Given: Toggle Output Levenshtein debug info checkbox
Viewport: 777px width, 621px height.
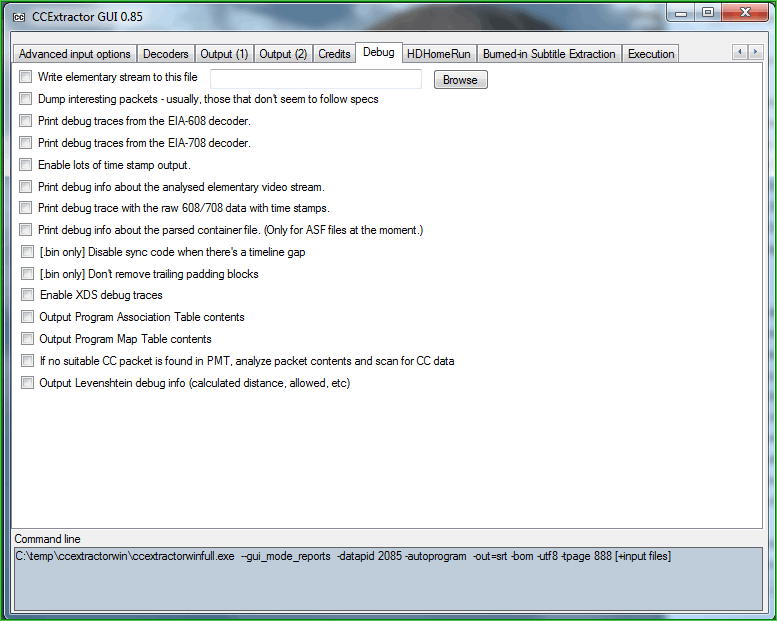Looking at the screenshot, I should click(x=27, y=383).
